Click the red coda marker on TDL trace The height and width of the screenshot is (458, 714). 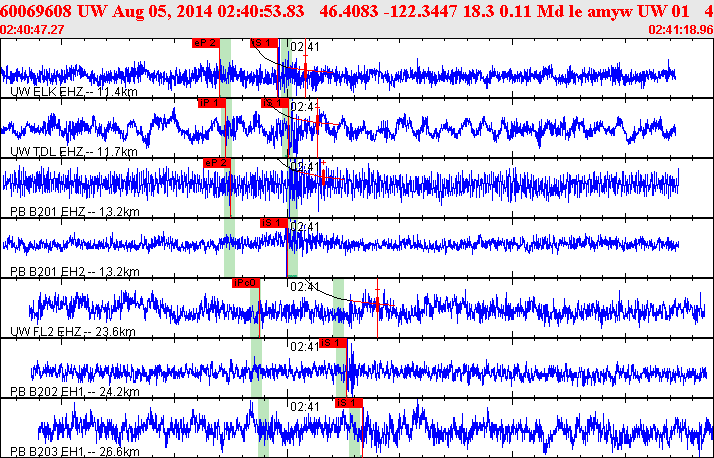pyautogui.click(x=318, y=122)
